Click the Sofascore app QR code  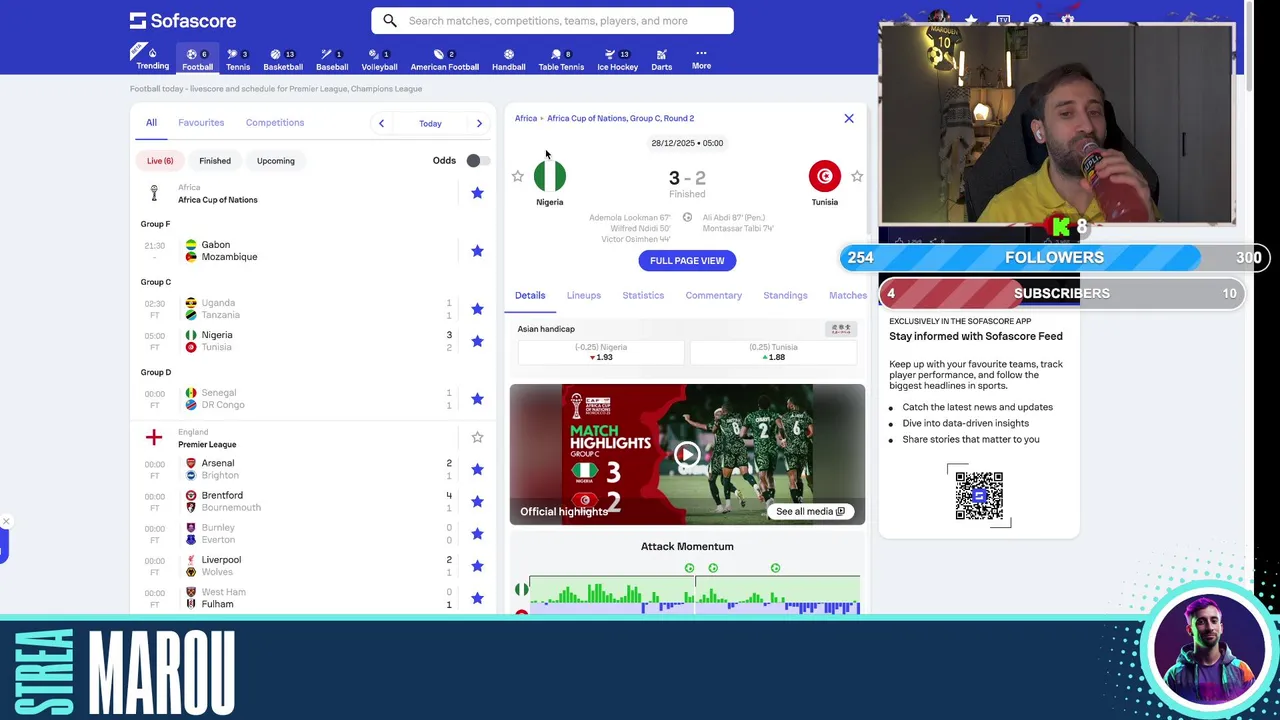click(x=979, y=495)
